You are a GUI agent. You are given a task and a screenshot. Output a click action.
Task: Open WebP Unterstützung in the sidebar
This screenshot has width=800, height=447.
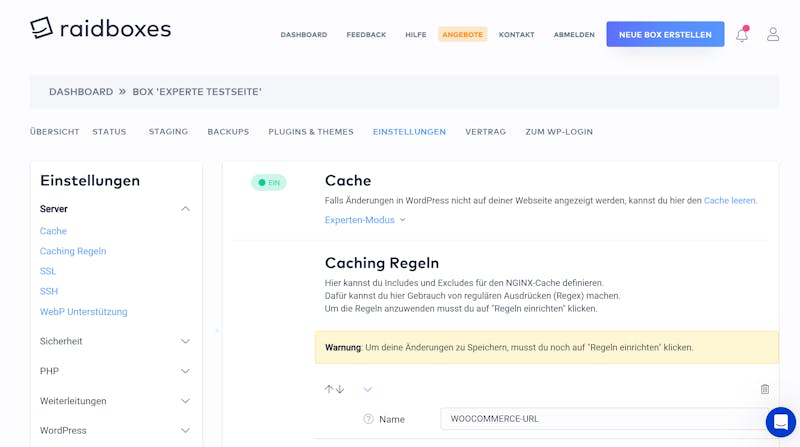pyautogui.click(x=84, y=312)
